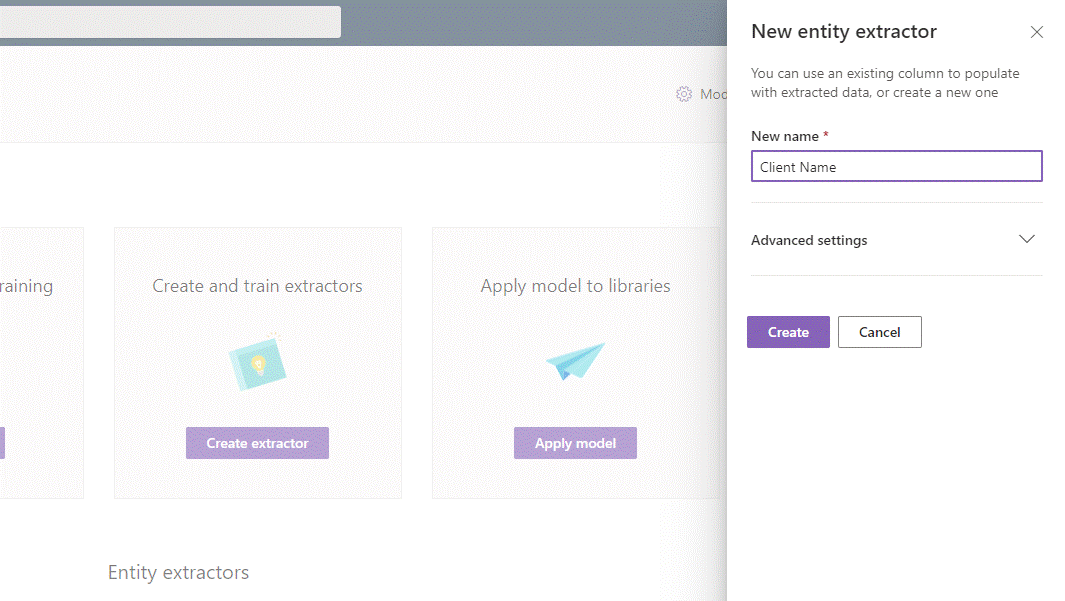The width and height of the screenshot is (1065, 601).
Task: Click the partially visible training card title
Action: [x=26, y=286]
